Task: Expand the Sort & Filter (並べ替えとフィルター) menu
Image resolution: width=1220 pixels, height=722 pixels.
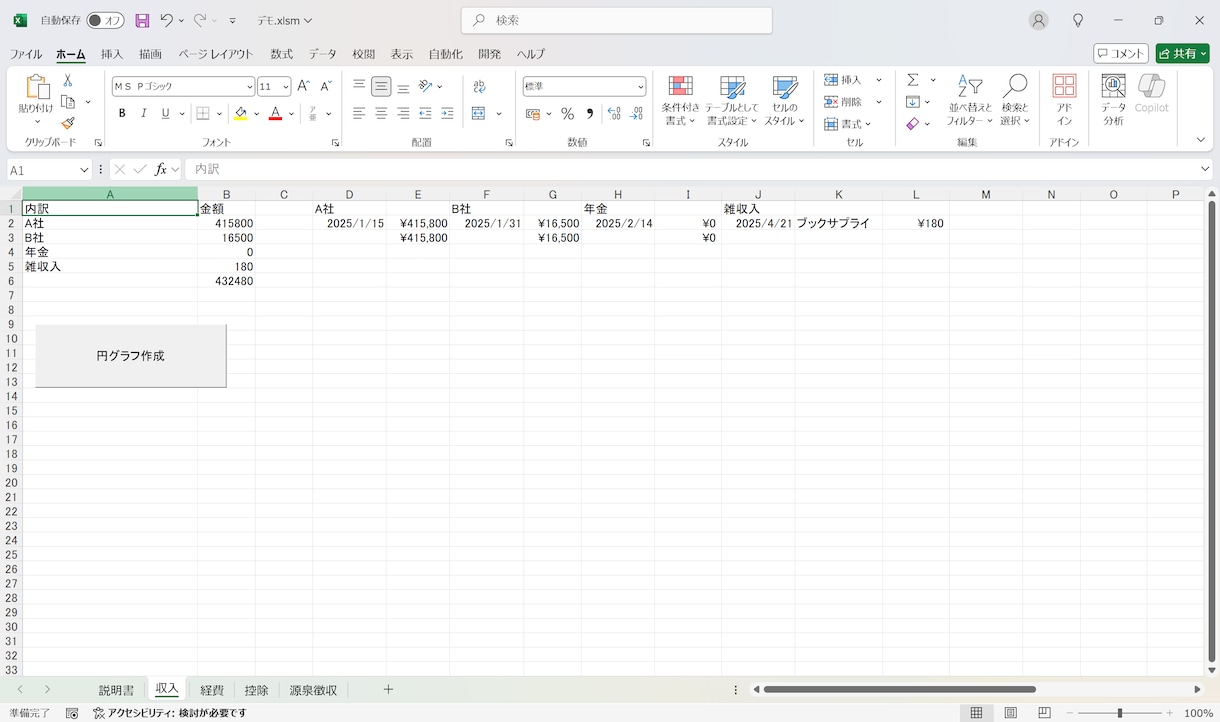Action: [x=969, y=100]
